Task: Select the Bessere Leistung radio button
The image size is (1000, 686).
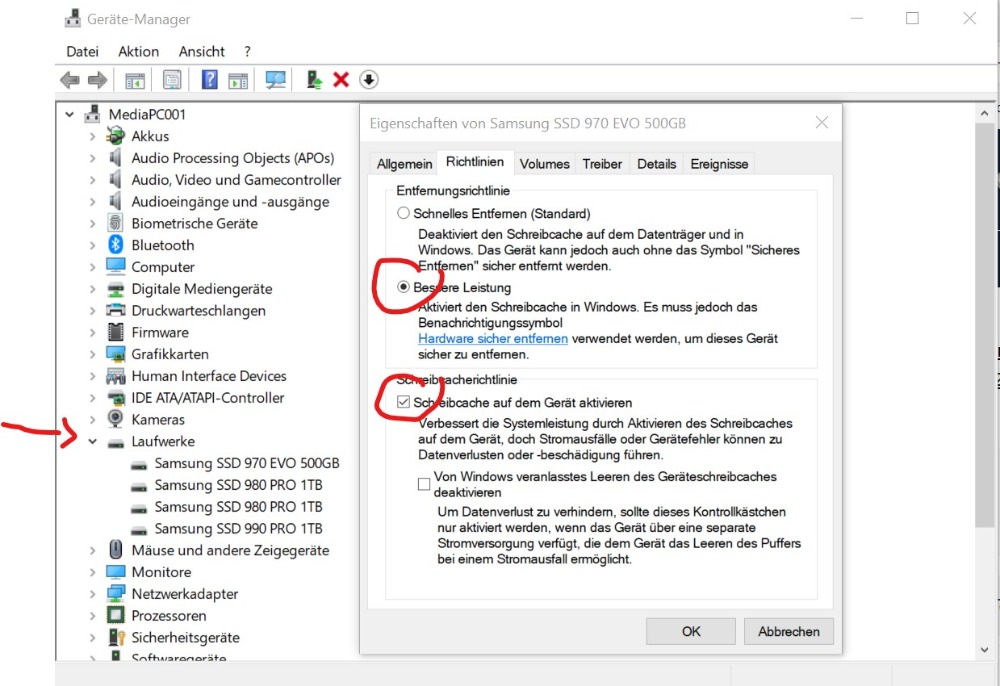Action: pyautogui.click(x=403, y=287)
